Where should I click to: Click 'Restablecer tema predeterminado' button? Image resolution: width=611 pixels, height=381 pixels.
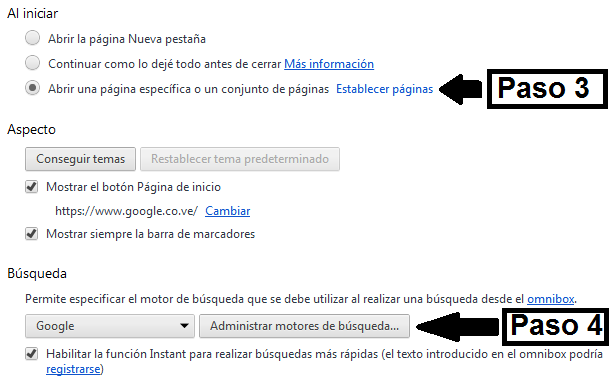240,159
